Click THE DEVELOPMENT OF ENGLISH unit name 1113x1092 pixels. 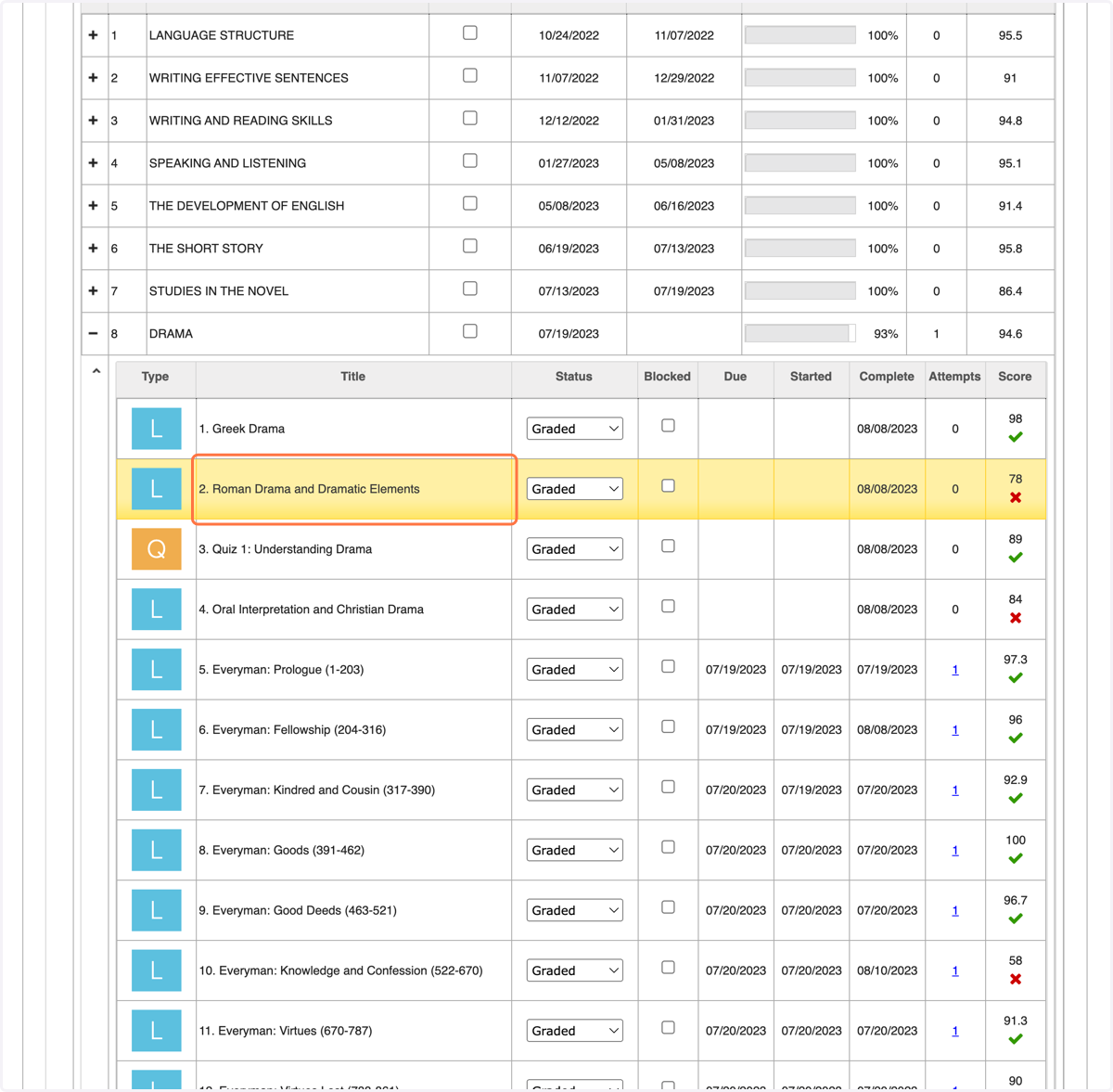coord(247,206)
